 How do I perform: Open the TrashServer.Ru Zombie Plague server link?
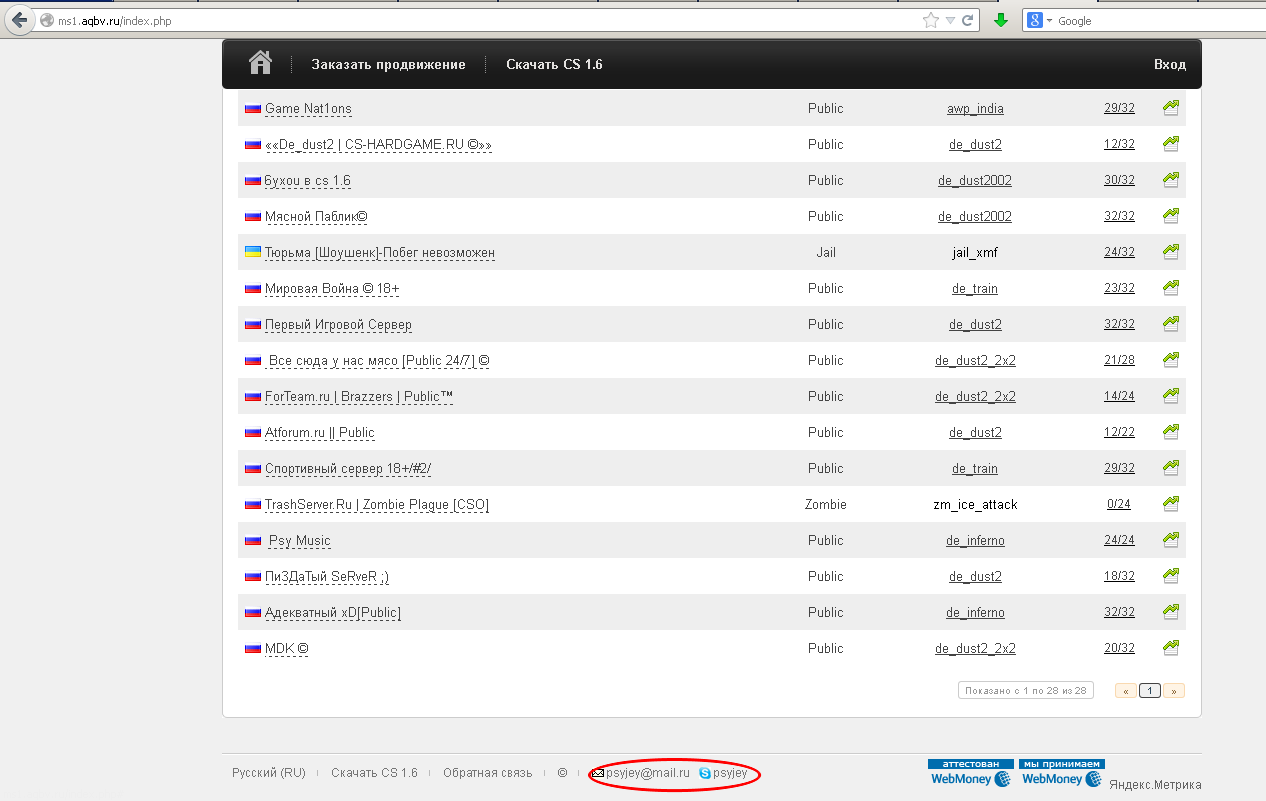pyautogui.click(x=377, y=504)
